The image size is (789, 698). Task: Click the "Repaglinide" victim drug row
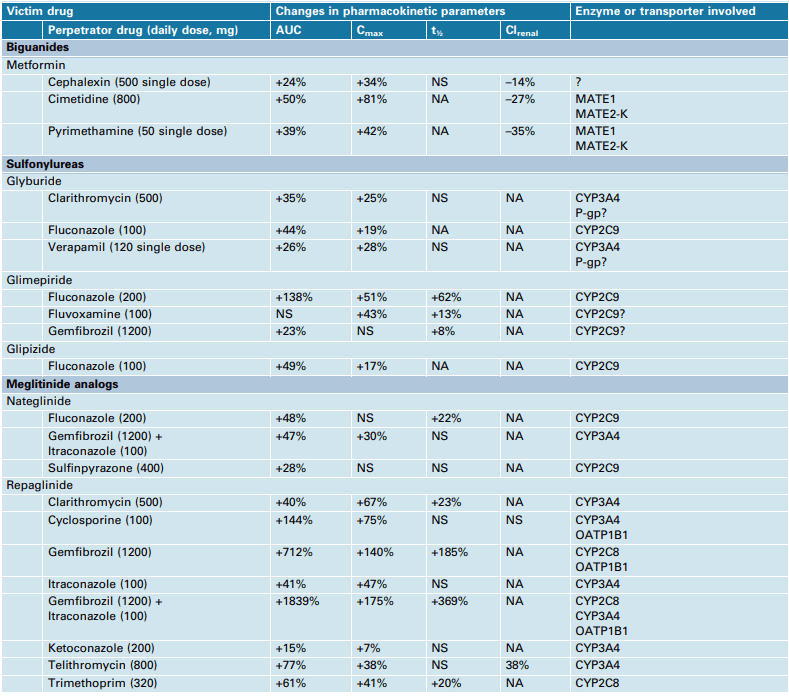[394, 485]
